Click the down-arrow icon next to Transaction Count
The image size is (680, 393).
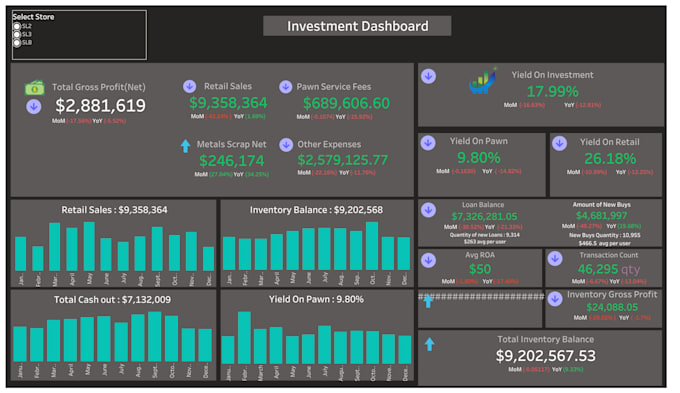tap(555, 259)
